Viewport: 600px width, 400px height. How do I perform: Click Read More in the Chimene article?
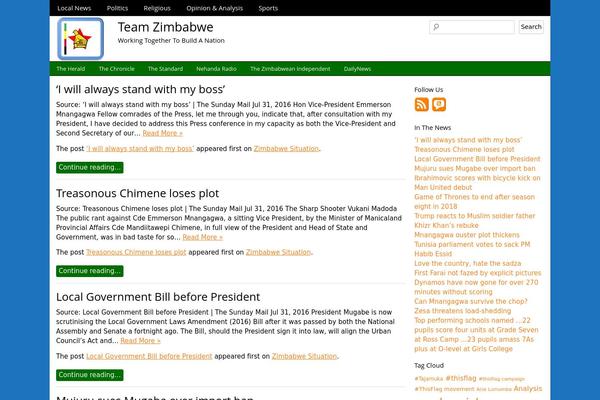(202, 237)
